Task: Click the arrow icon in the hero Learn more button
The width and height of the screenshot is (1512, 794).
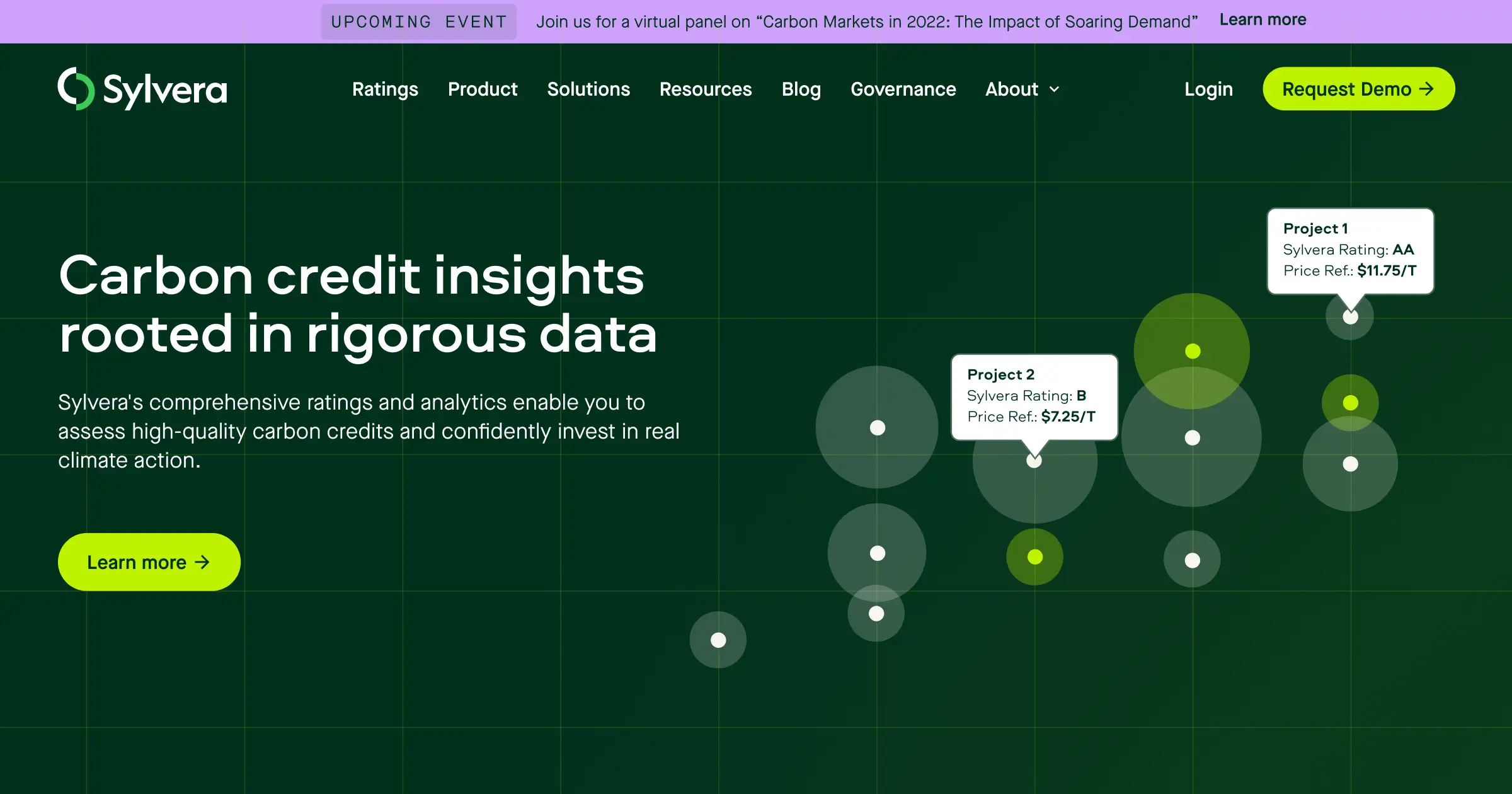Action: [202, 562]
